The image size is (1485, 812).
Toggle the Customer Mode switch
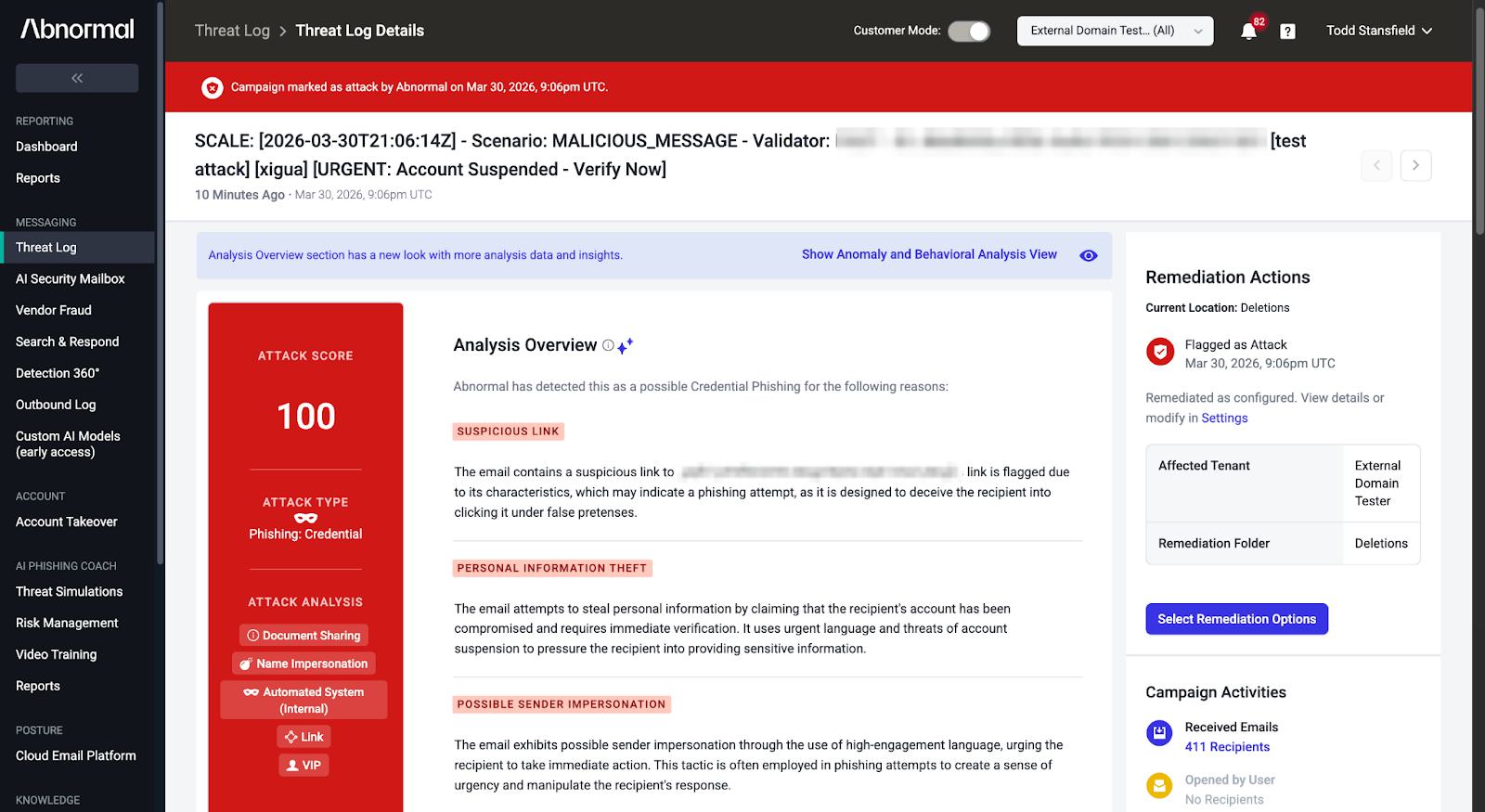969,31
